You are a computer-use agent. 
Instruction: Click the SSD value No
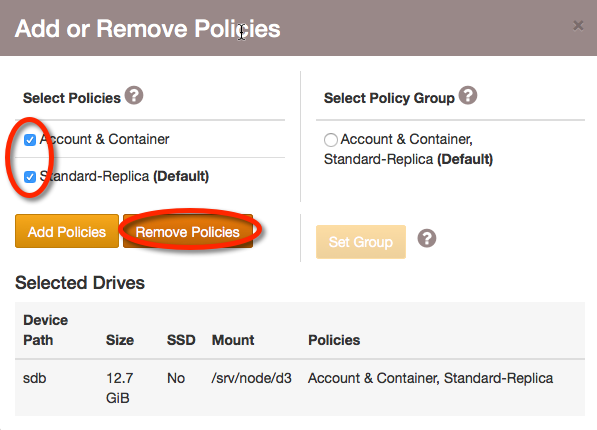pyautogui.click(x=176, y=378)
